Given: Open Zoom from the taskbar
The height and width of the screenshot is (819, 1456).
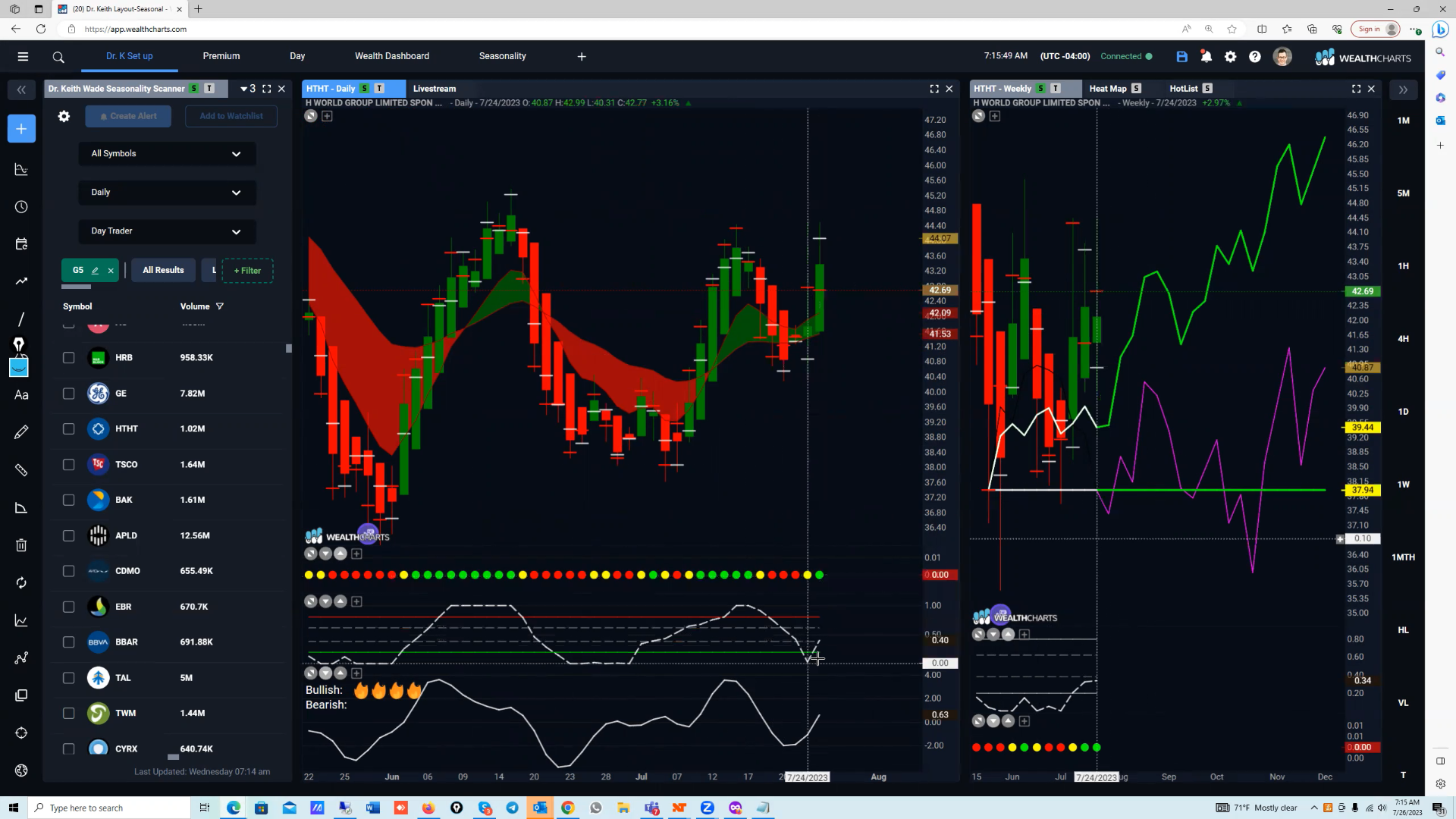Looking at the screenshot, I should point(707,808).
